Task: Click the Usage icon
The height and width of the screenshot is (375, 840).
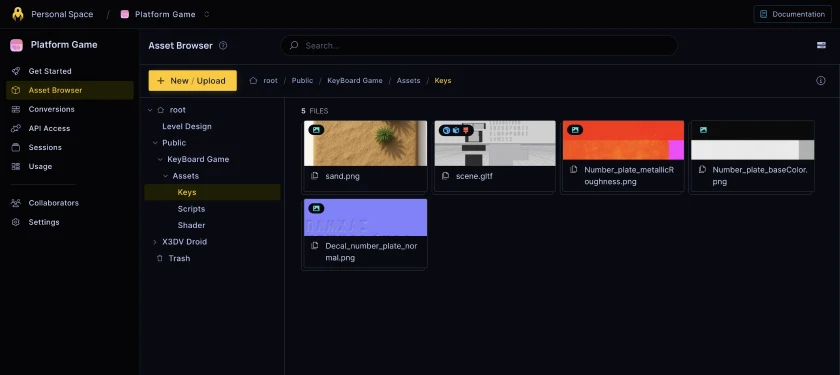Action: 16,167
